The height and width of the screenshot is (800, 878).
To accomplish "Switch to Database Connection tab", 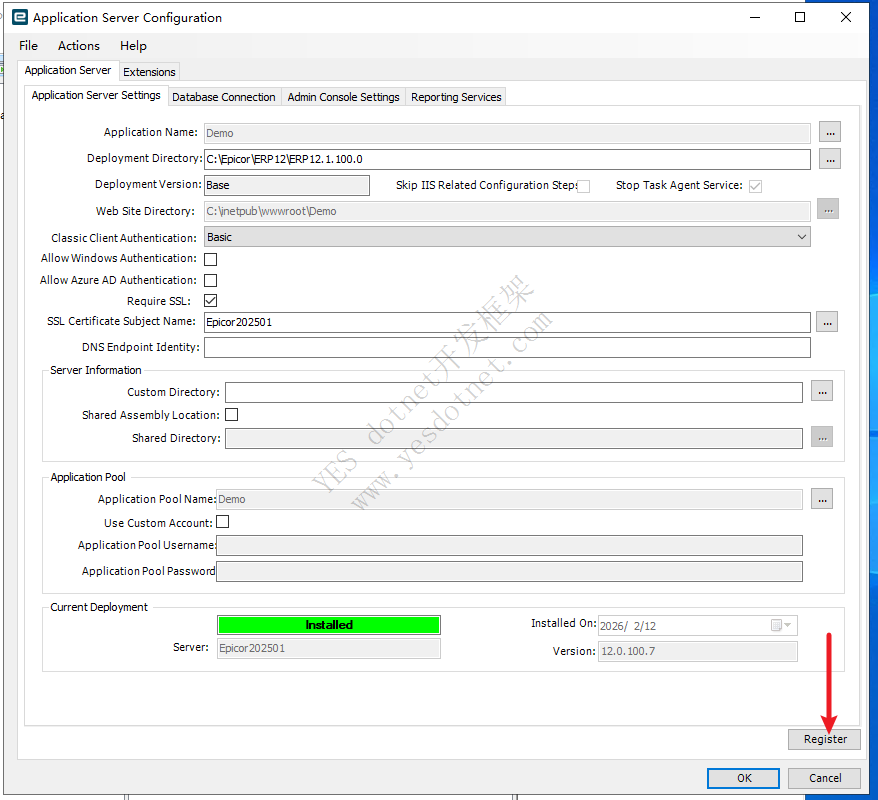I will tap(223, 97).
